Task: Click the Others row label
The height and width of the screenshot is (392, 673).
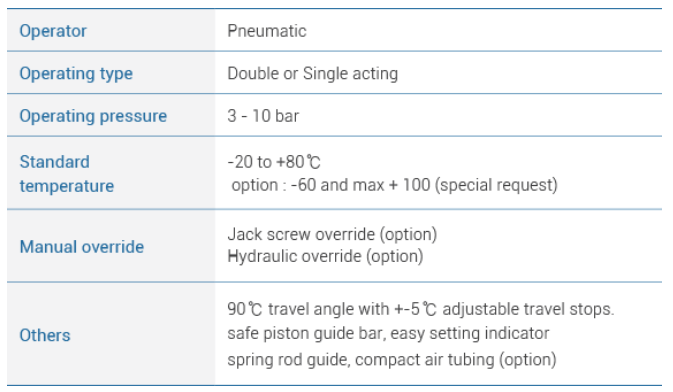Action: 45,335
